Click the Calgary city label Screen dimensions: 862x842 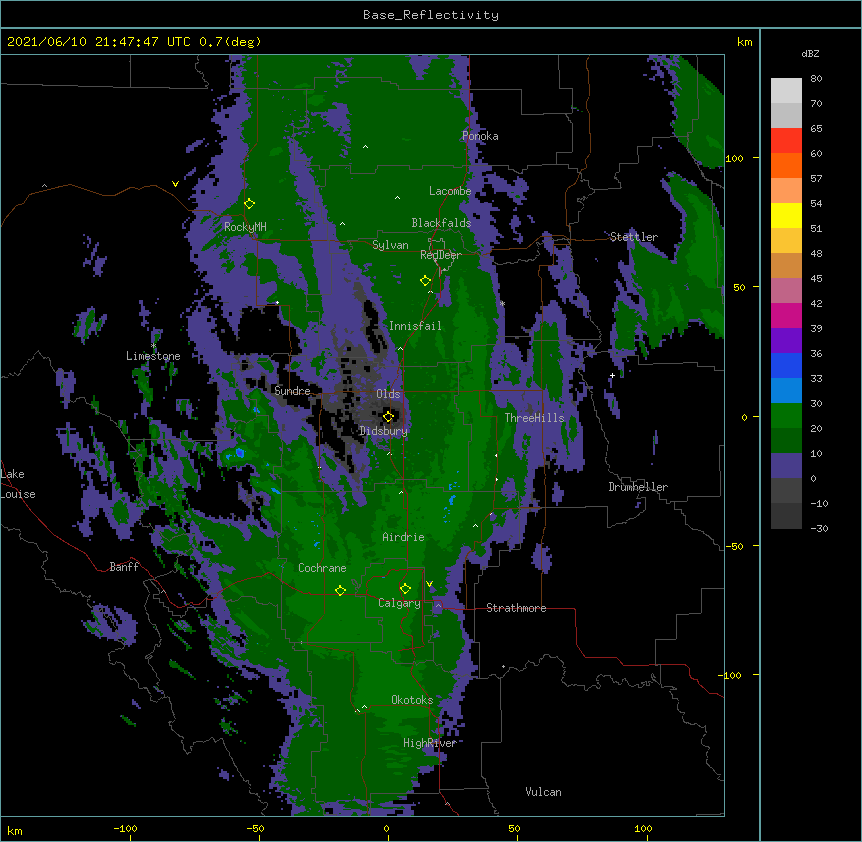399,603
